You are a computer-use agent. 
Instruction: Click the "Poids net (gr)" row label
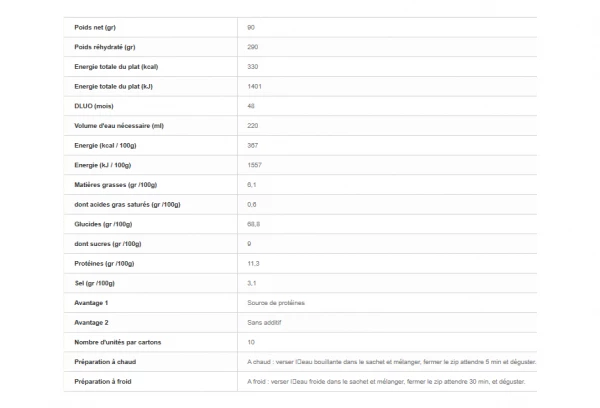[x=96, y=27]
